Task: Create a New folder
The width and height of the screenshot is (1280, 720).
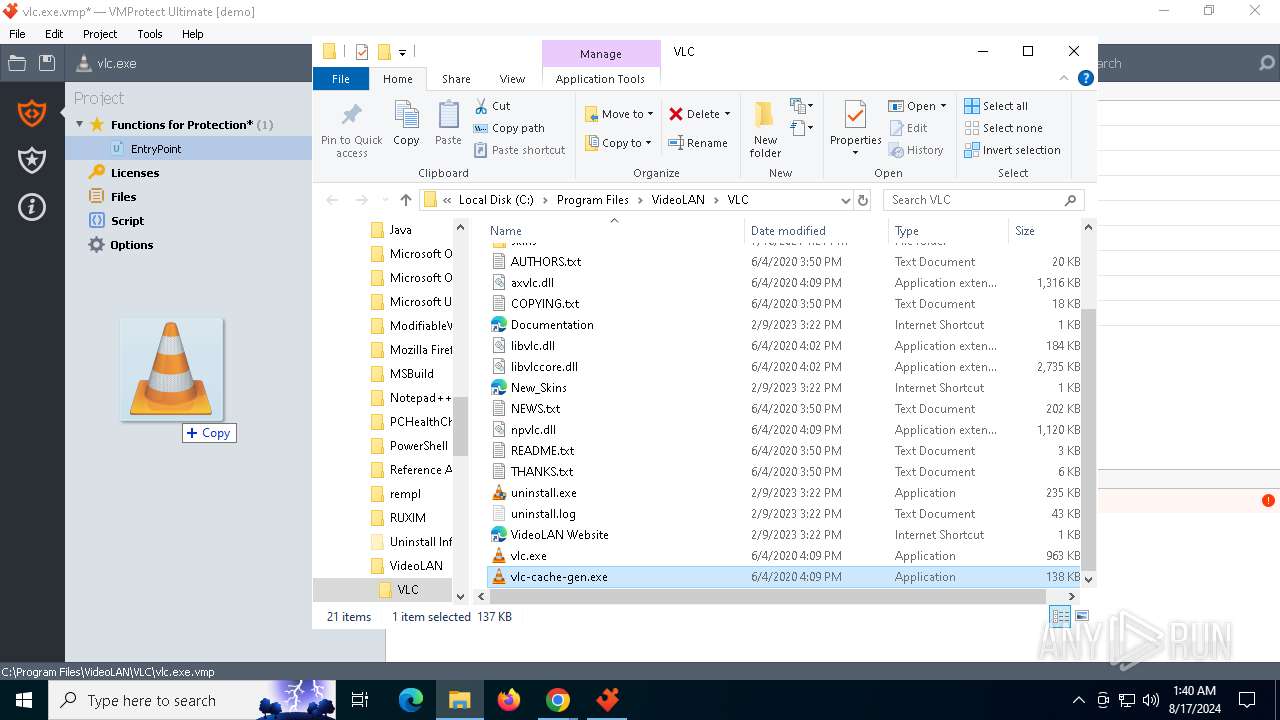Action: click(765, 129)
